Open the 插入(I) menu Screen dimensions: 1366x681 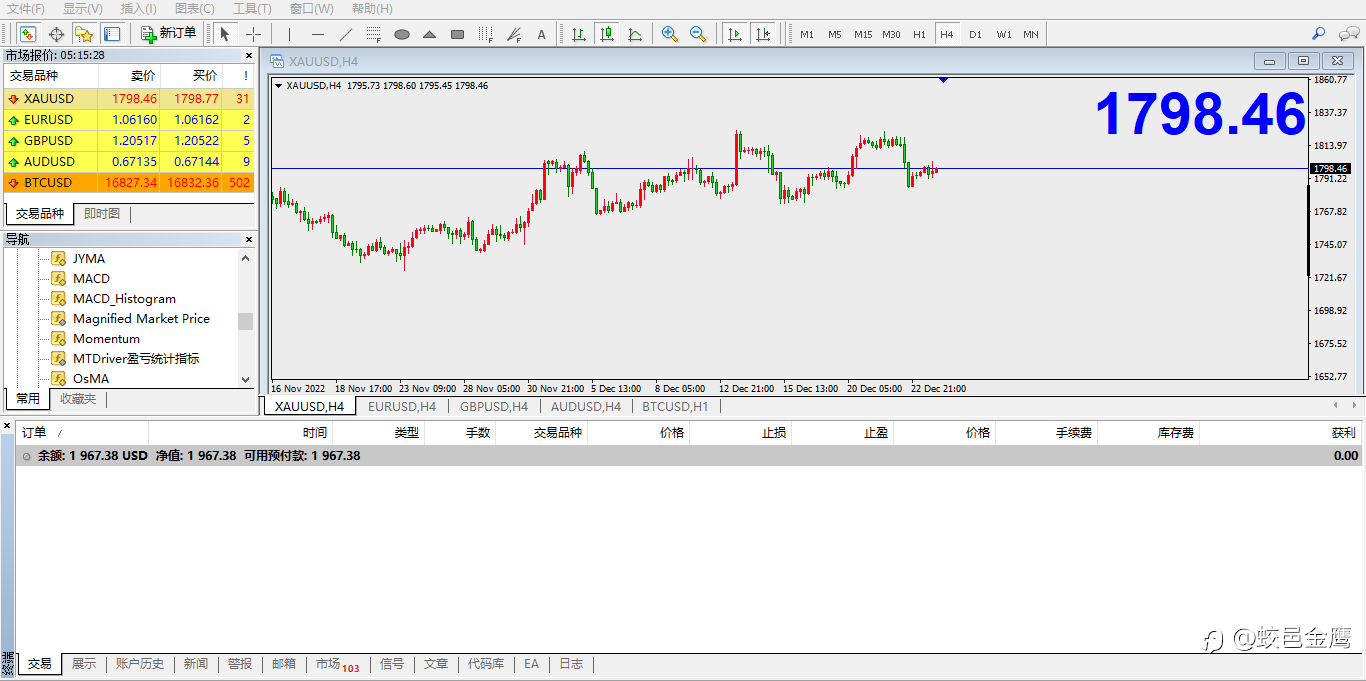pos(139,8)
